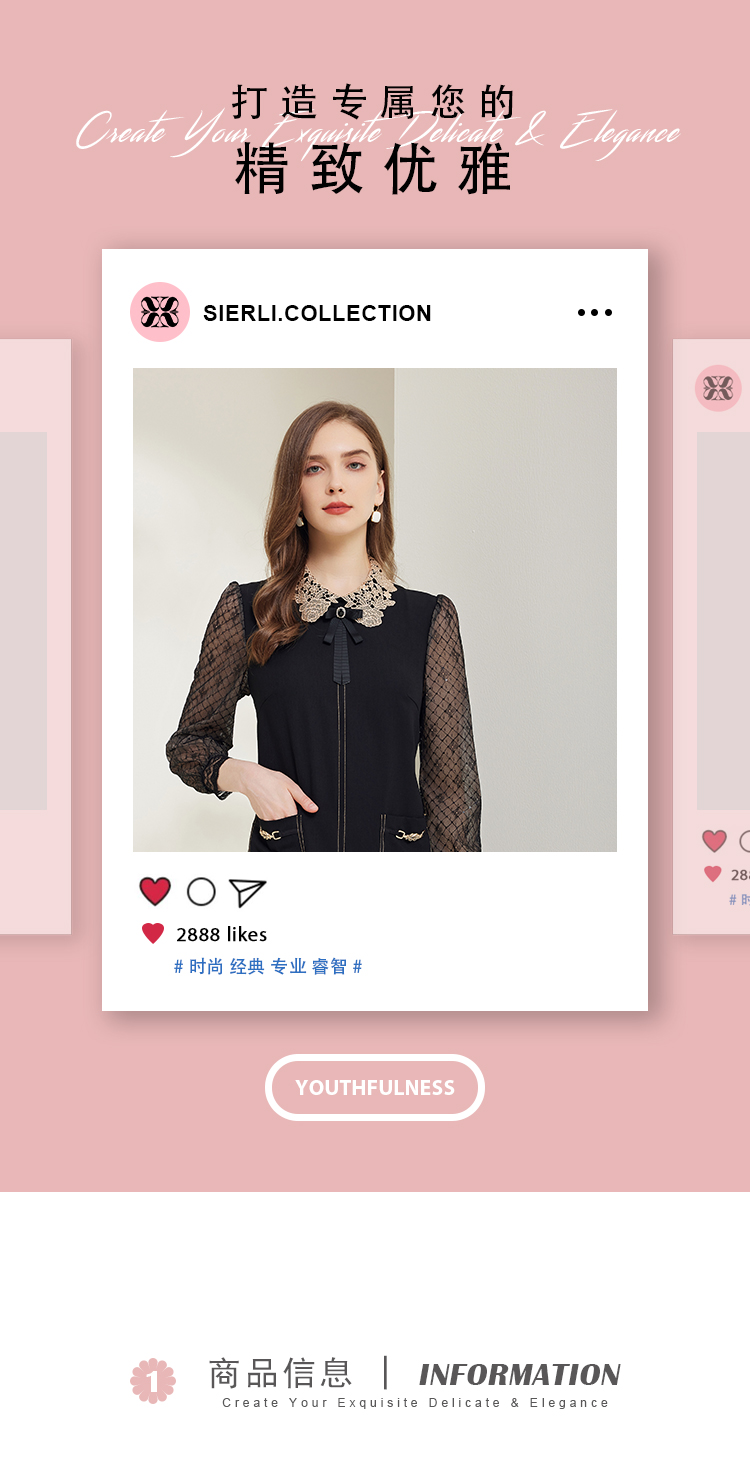This screenshot has width=750, height=1461.
Task: Open the three-dots more options menu
Action: click(595, 313)
